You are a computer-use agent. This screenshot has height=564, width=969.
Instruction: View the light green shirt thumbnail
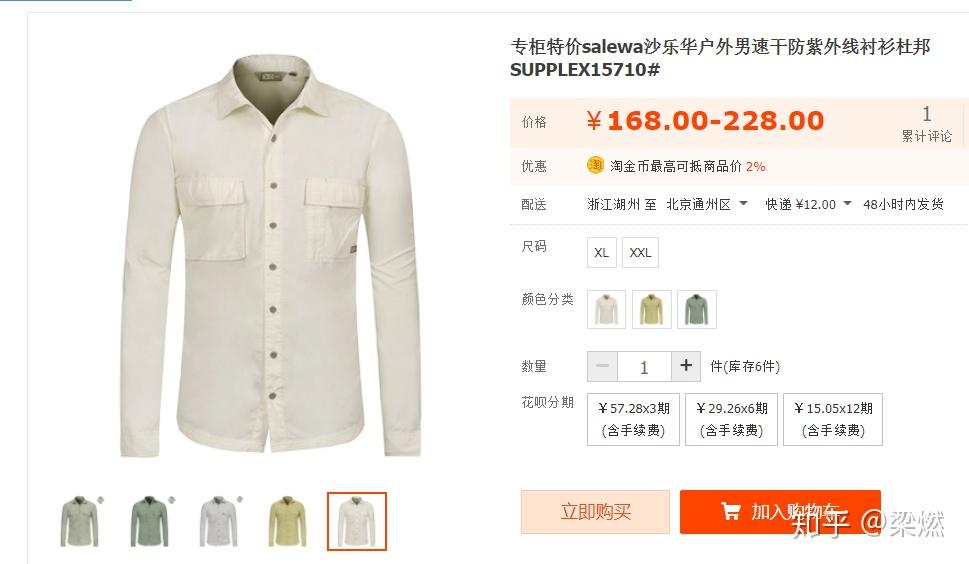click(80, 521)
